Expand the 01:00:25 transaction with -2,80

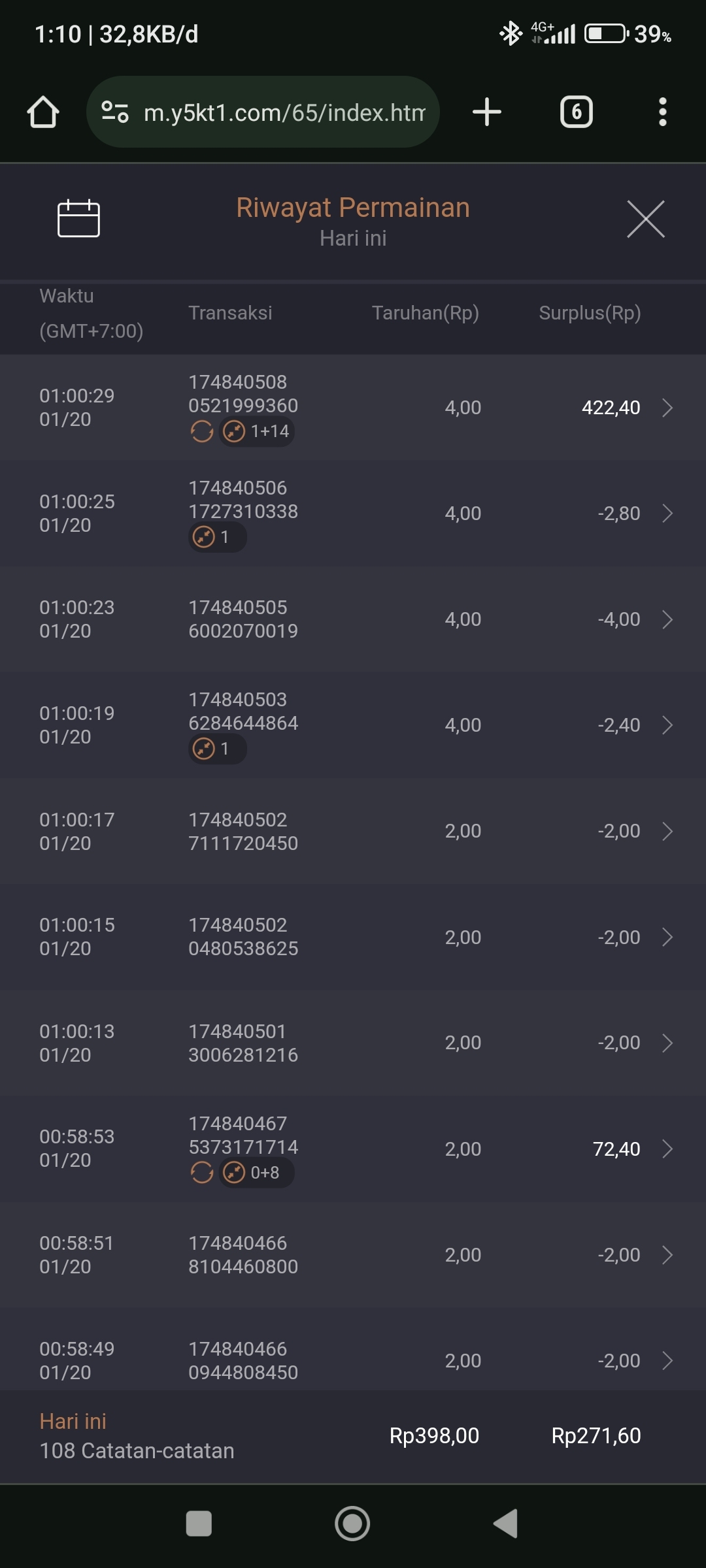[x=667, y=514]
